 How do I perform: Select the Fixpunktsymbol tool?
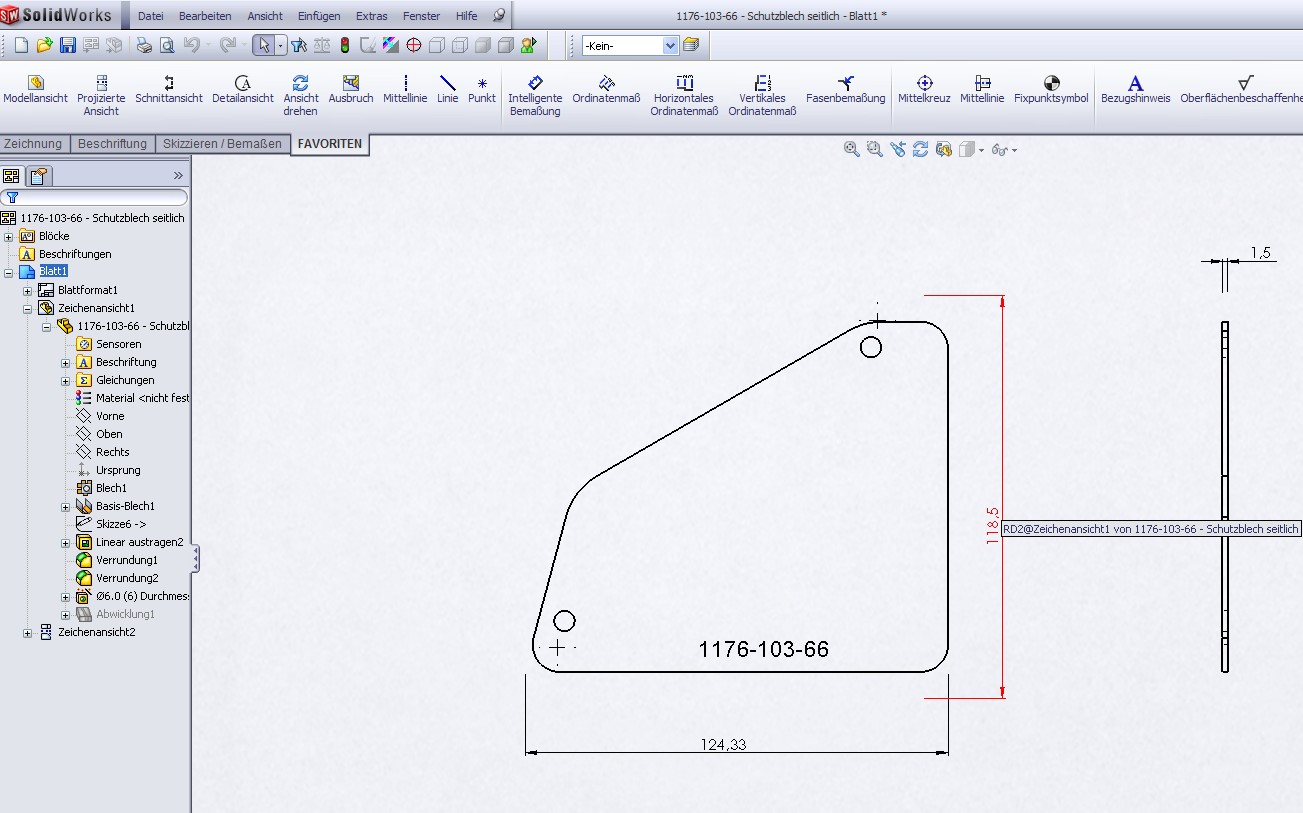tap(1051, 83)
